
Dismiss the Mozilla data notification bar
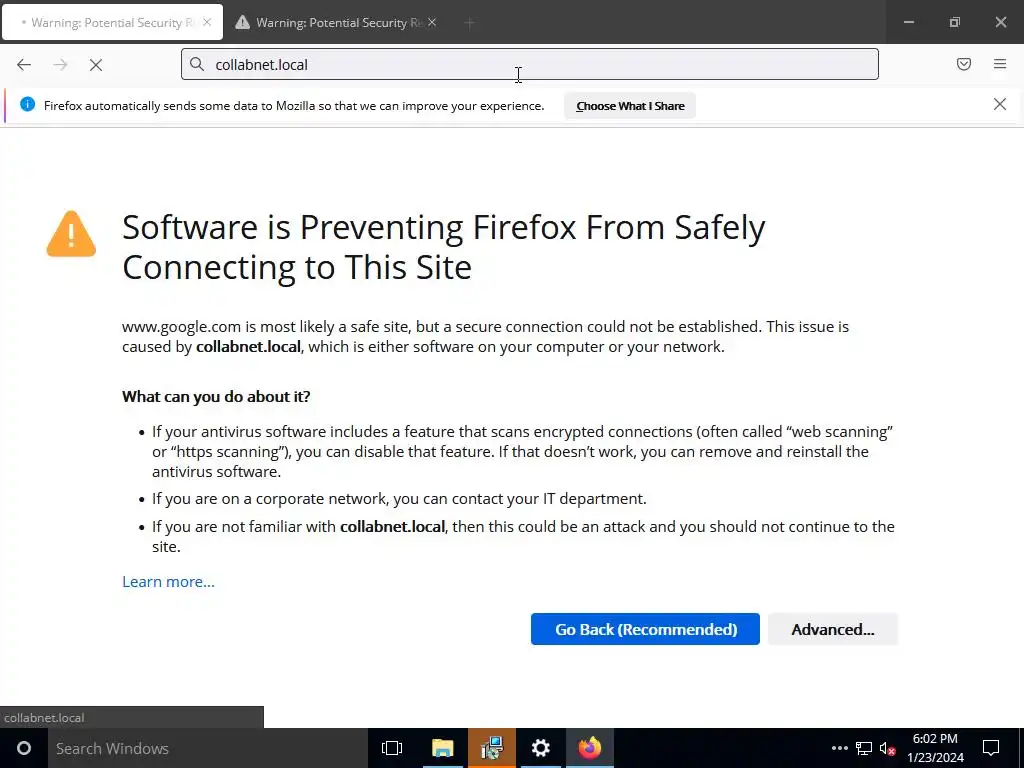point(1000,104)
